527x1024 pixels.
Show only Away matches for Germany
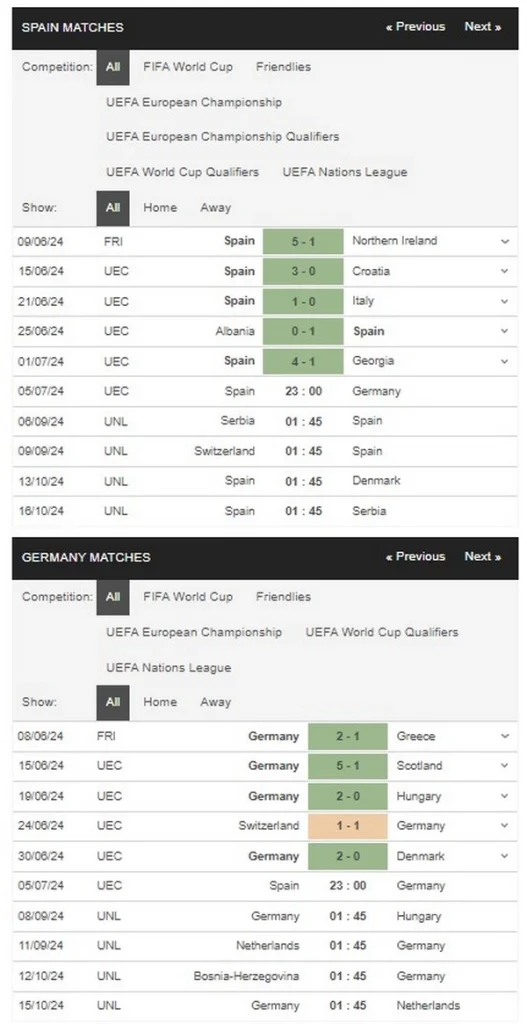coord(216,702)
